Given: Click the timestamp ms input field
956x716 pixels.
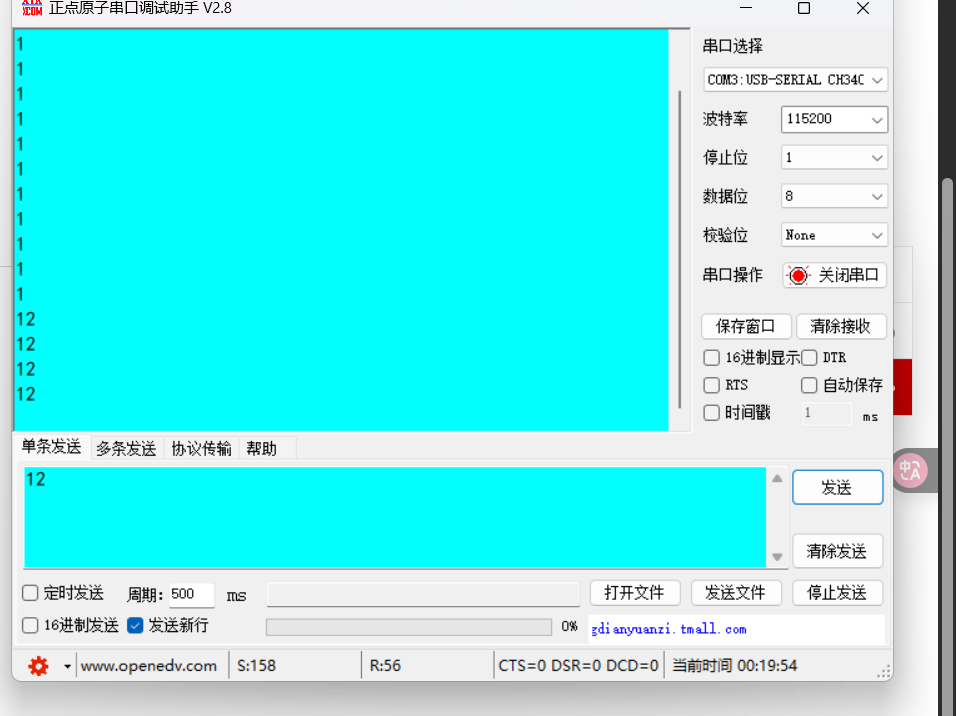Looking at the screenshot, I should tap(827, 413).
